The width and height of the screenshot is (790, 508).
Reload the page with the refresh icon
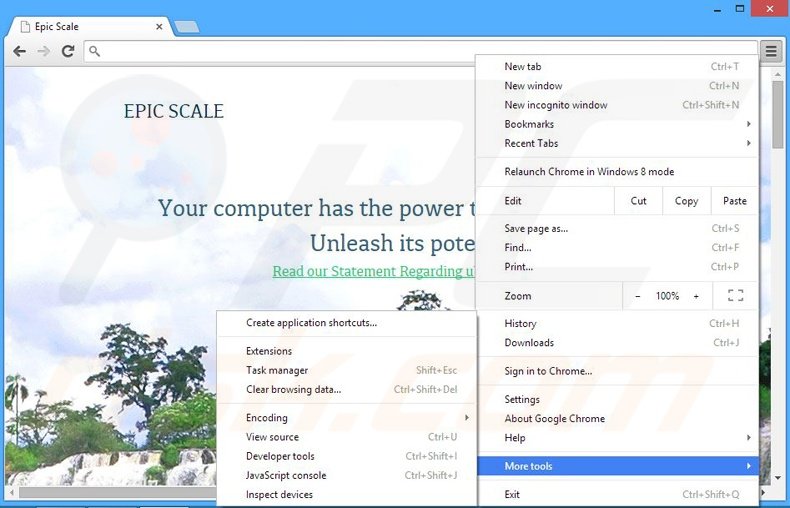68,50
